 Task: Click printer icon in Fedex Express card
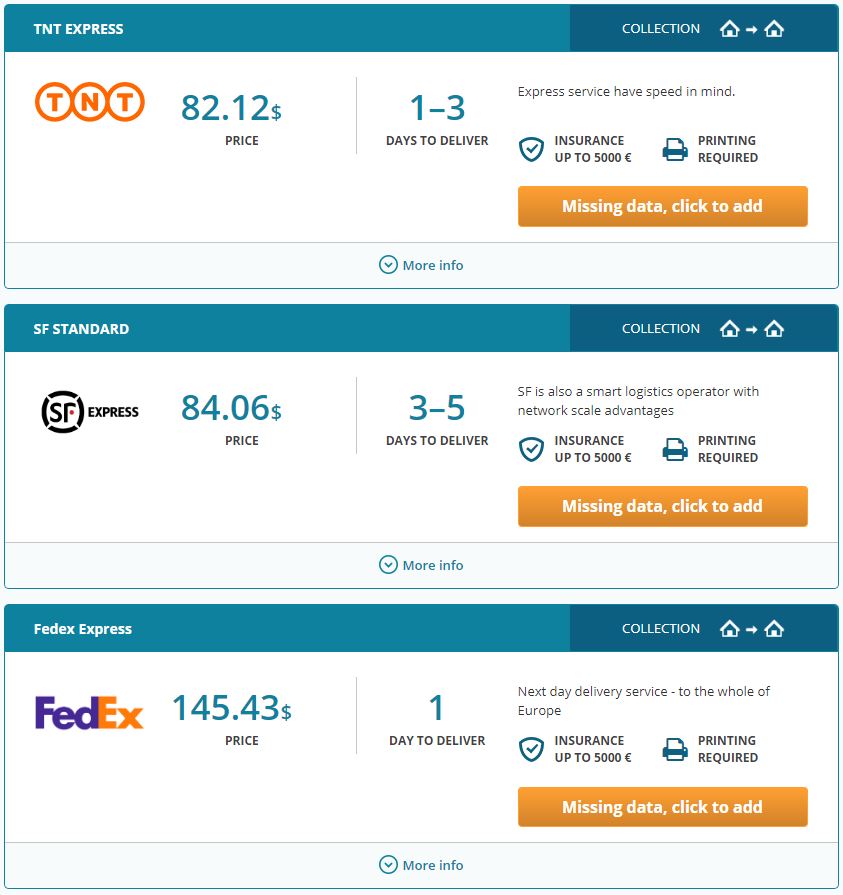pos(675,749)
